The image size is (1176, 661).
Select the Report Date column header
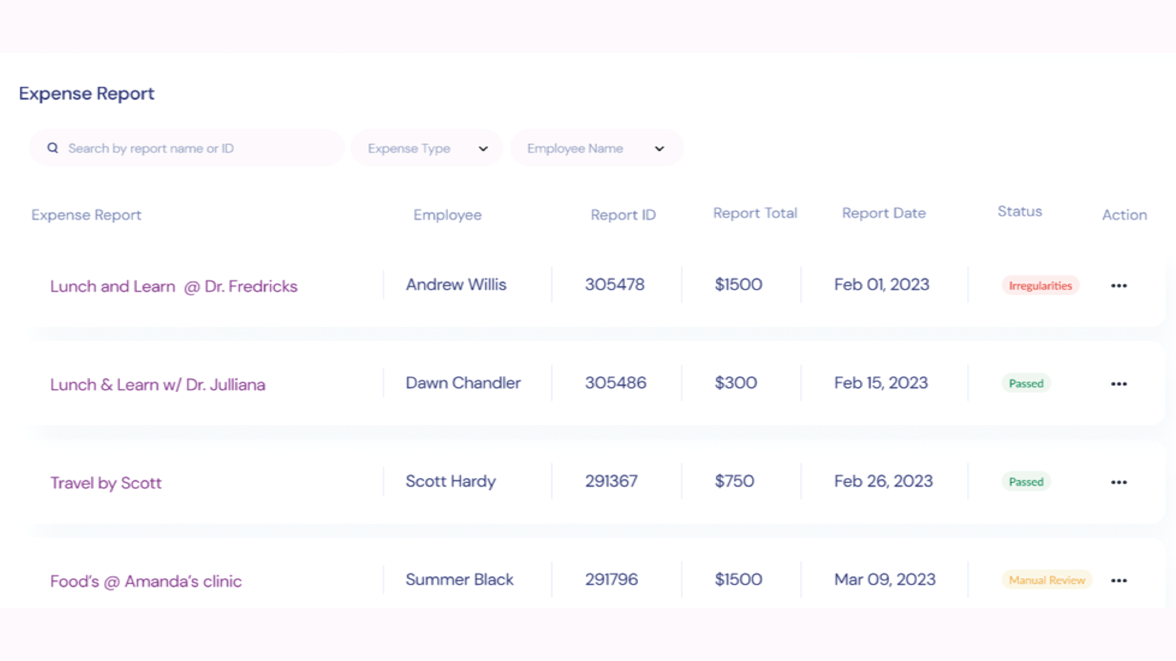click(884, 212)
